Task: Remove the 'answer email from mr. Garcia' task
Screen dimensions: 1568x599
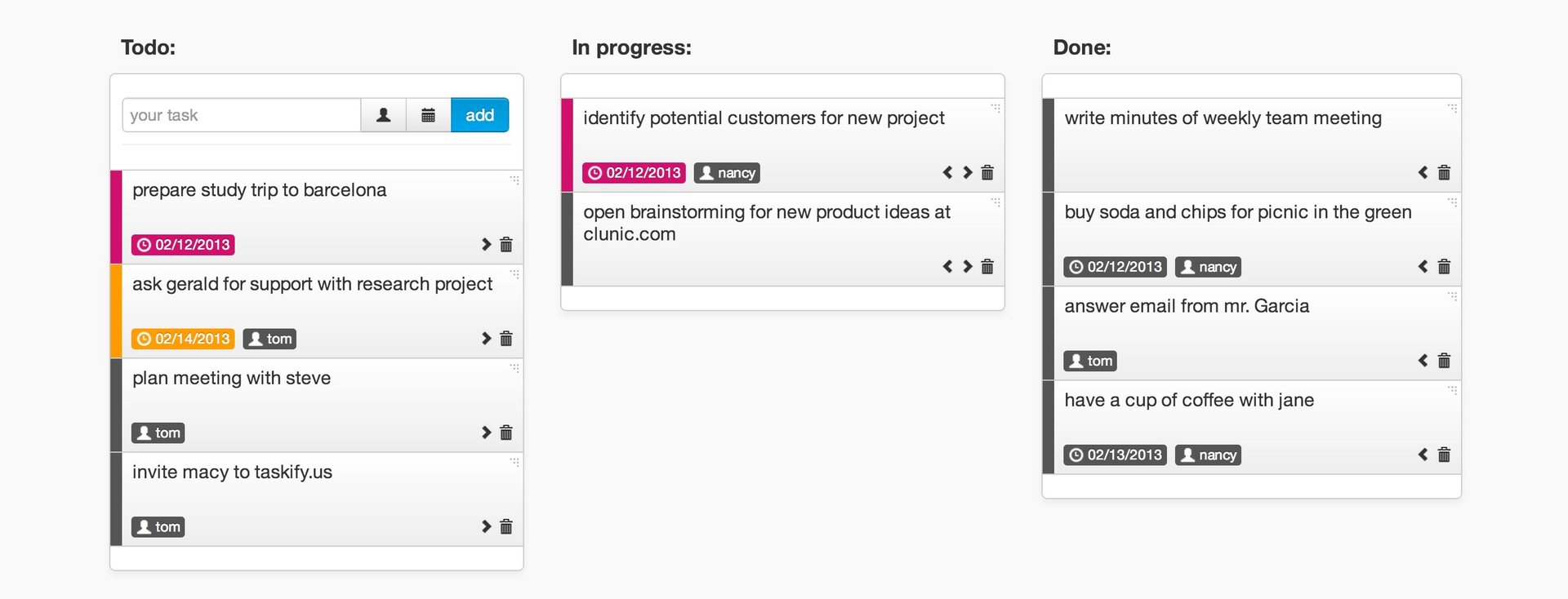Action: click(x=1444, y=361)
